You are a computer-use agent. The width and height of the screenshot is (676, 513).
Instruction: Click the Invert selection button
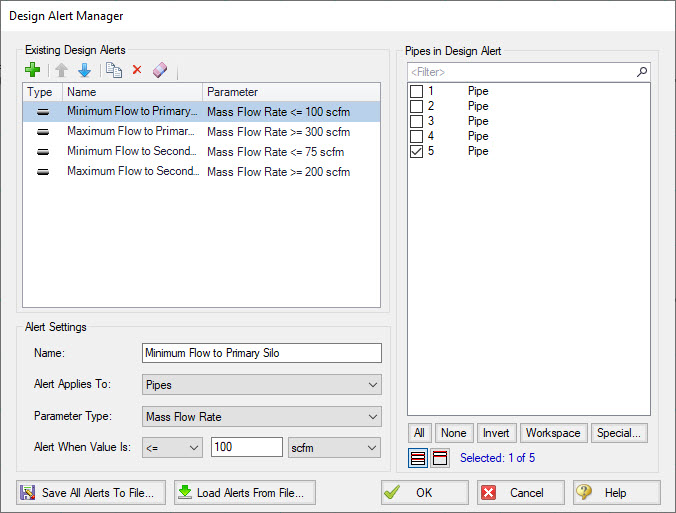496,433
